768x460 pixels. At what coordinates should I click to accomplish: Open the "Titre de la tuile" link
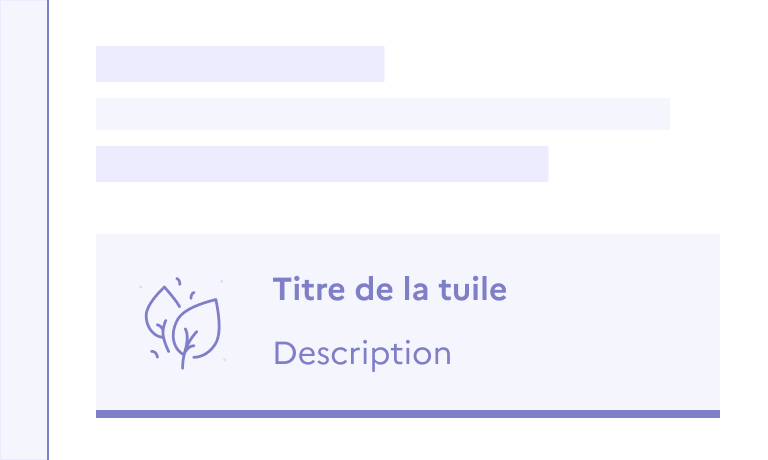[389, 290]
